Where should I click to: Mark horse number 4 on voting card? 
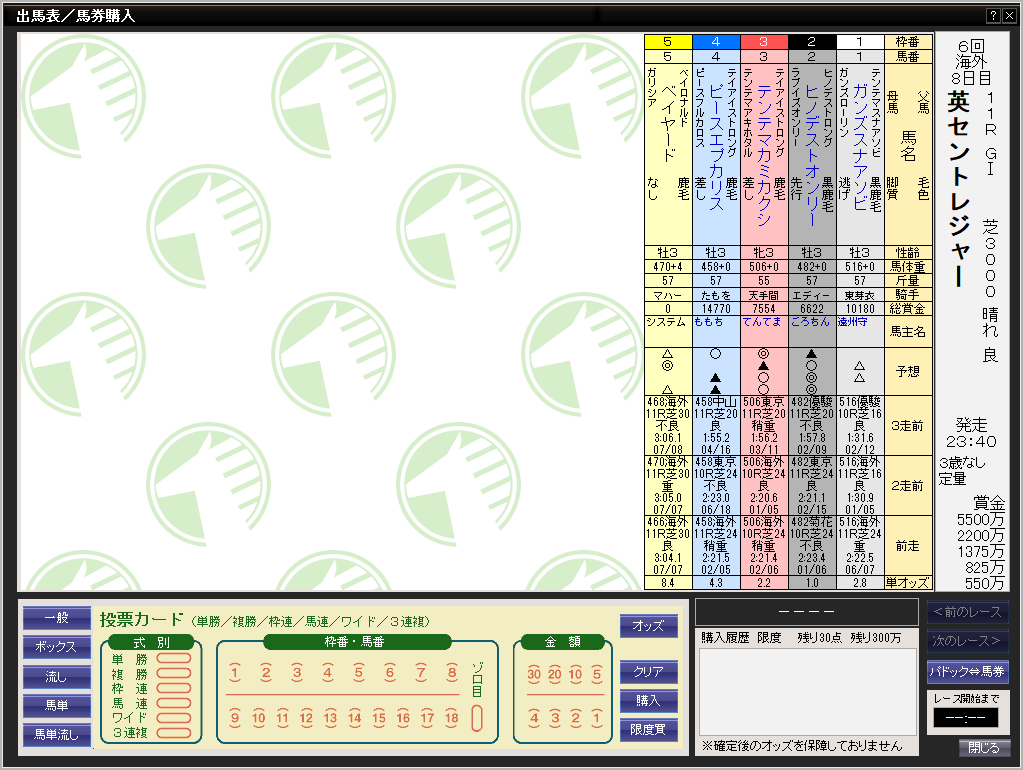(328, 673)
